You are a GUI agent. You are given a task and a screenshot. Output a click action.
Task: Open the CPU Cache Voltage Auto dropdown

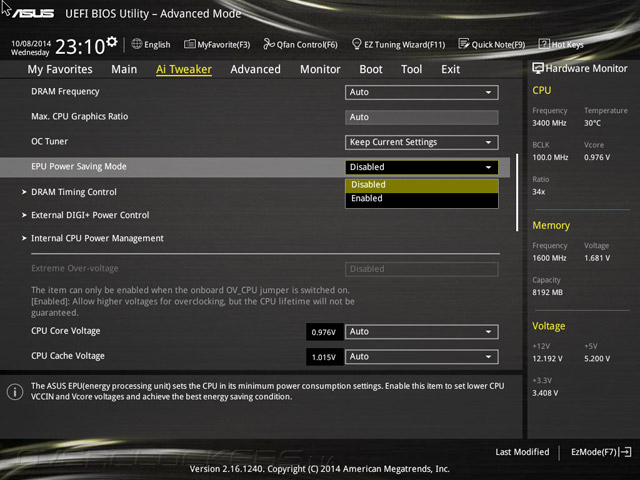click(x=422, y=357)
